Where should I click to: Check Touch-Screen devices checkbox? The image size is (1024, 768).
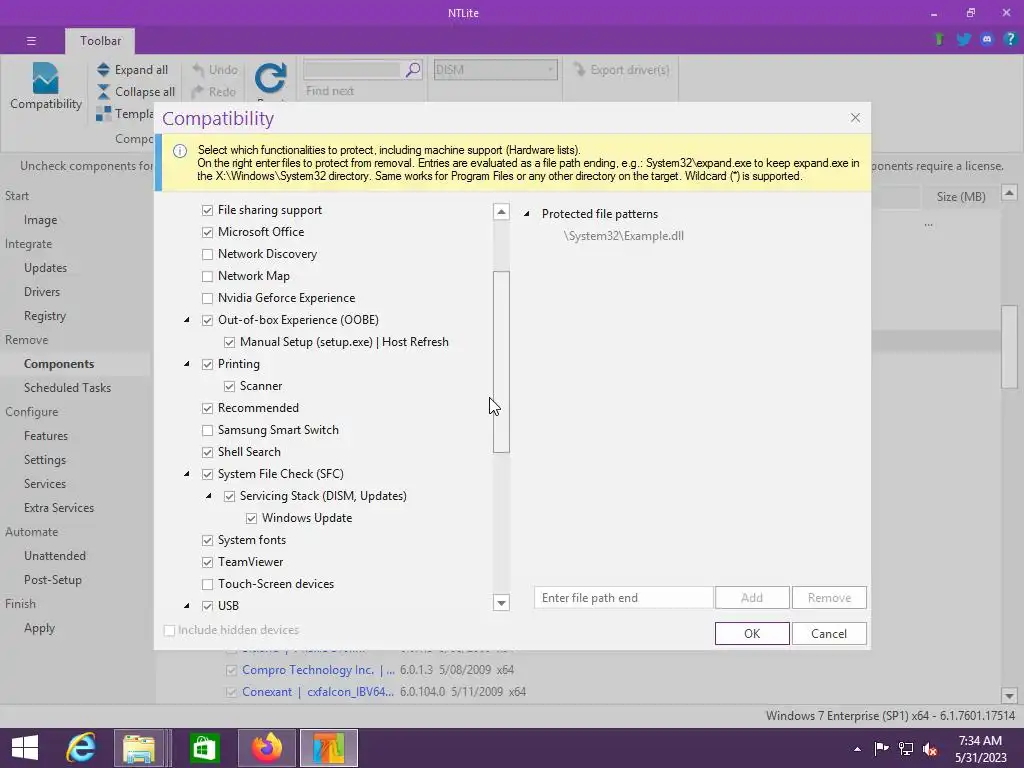coord(208,584)
